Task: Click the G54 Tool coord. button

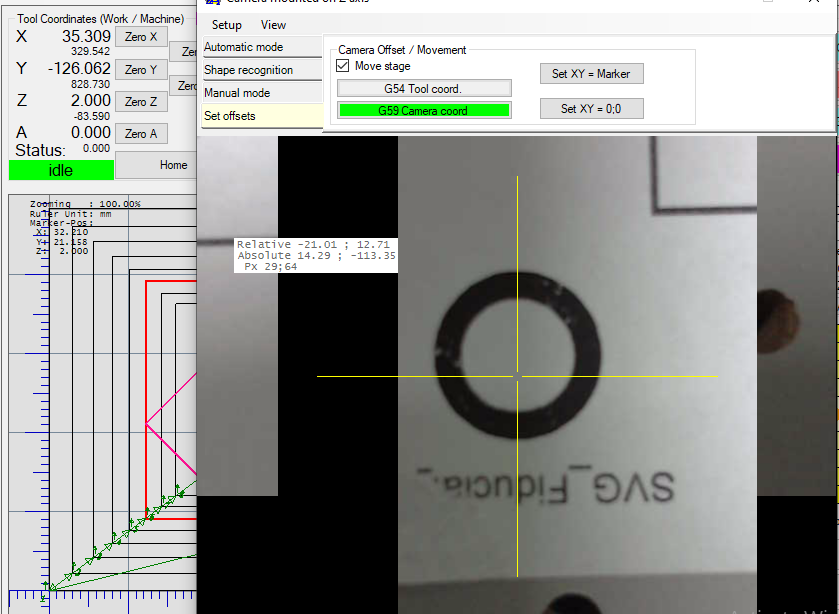Action: (424, 89)
